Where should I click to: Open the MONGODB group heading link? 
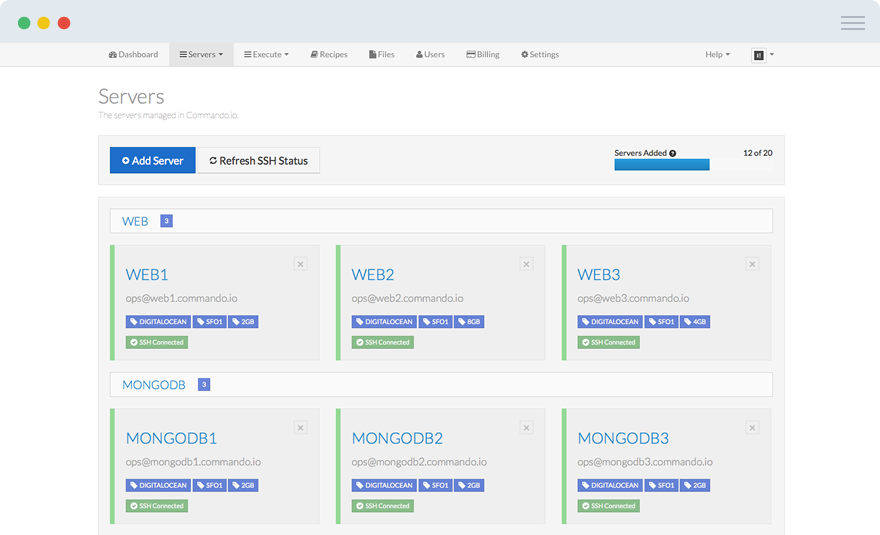[x=154, y=385]
